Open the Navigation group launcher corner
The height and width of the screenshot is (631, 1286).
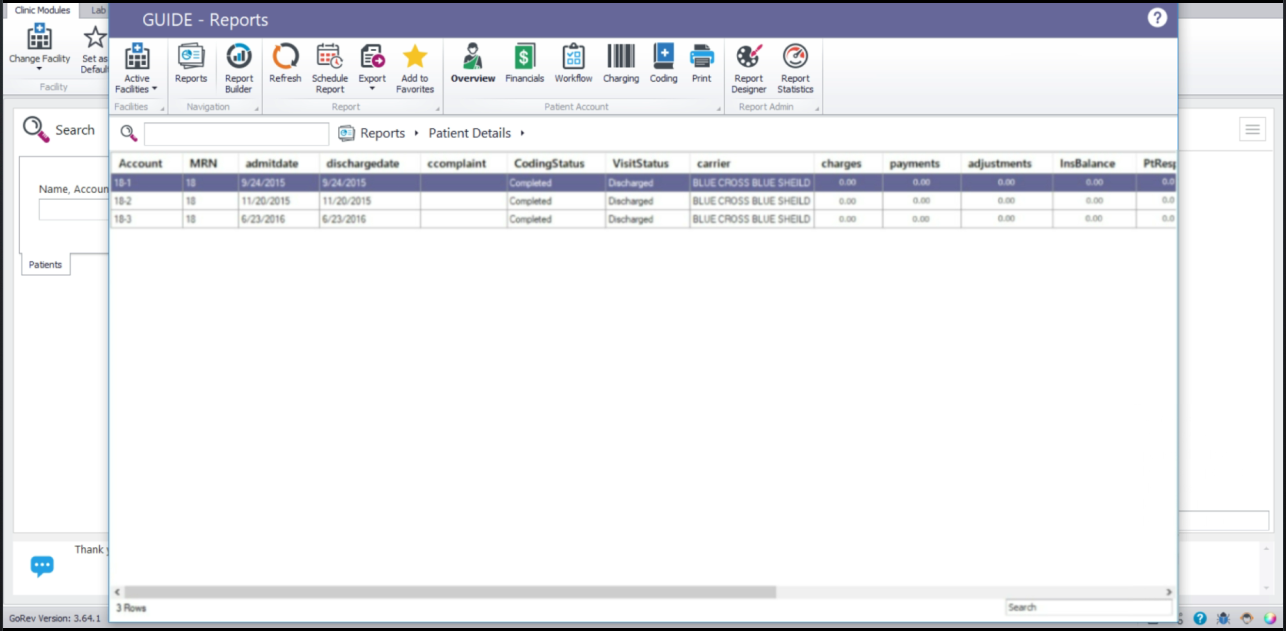pyautogui.click(x=256, y=108)
